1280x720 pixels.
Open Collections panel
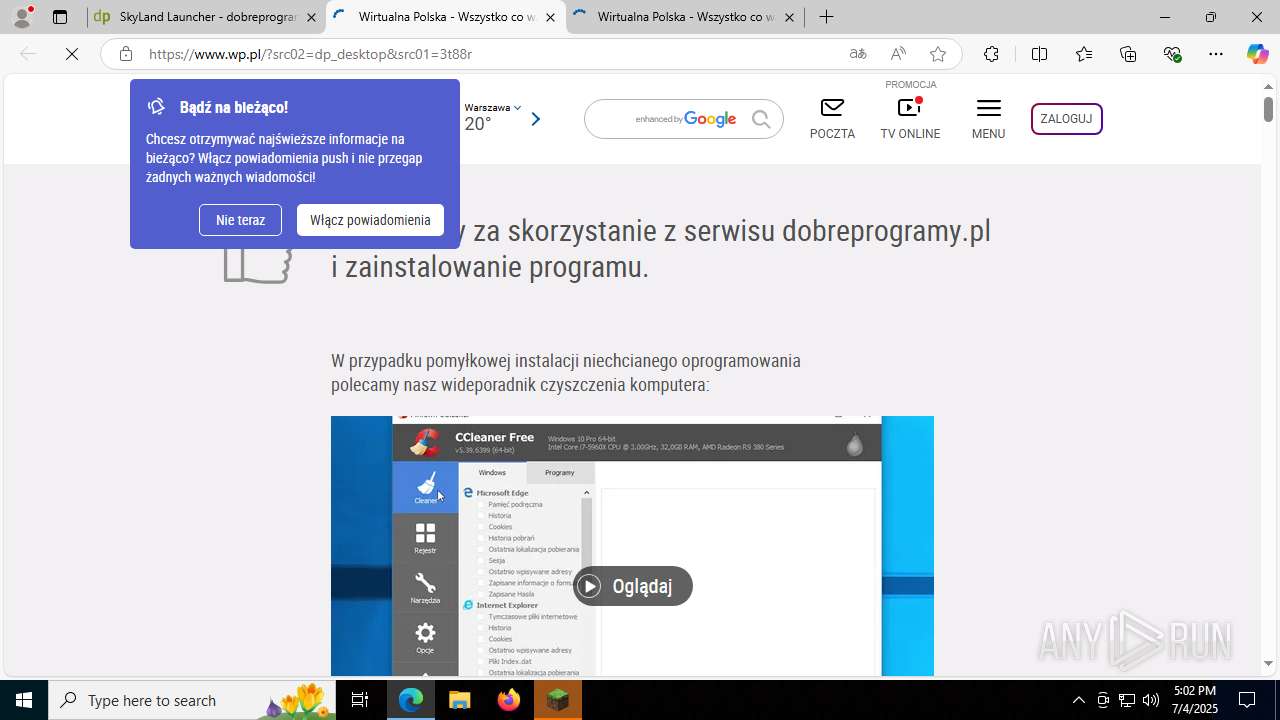tap(1128, 54)
